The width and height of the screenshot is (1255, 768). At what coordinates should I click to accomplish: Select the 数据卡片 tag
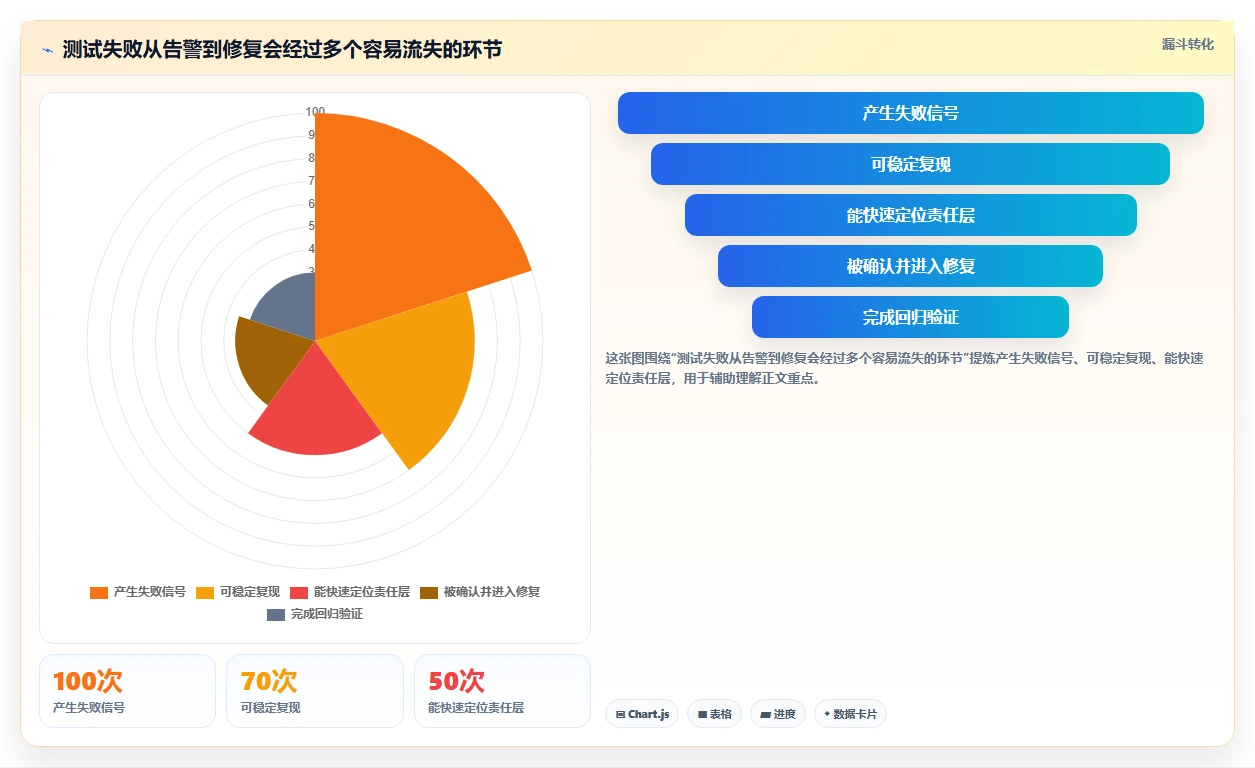(850, 714)
